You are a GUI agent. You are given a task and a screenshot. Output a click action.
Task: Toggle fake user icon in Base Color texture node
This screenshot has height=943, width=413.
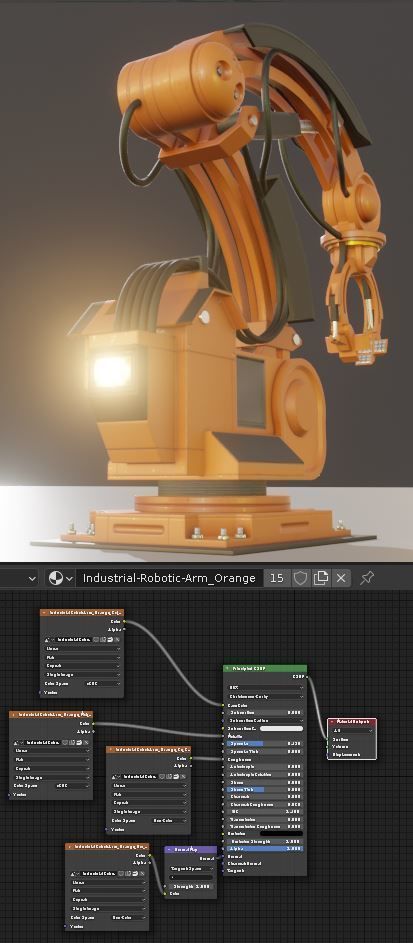pos(97,640)
